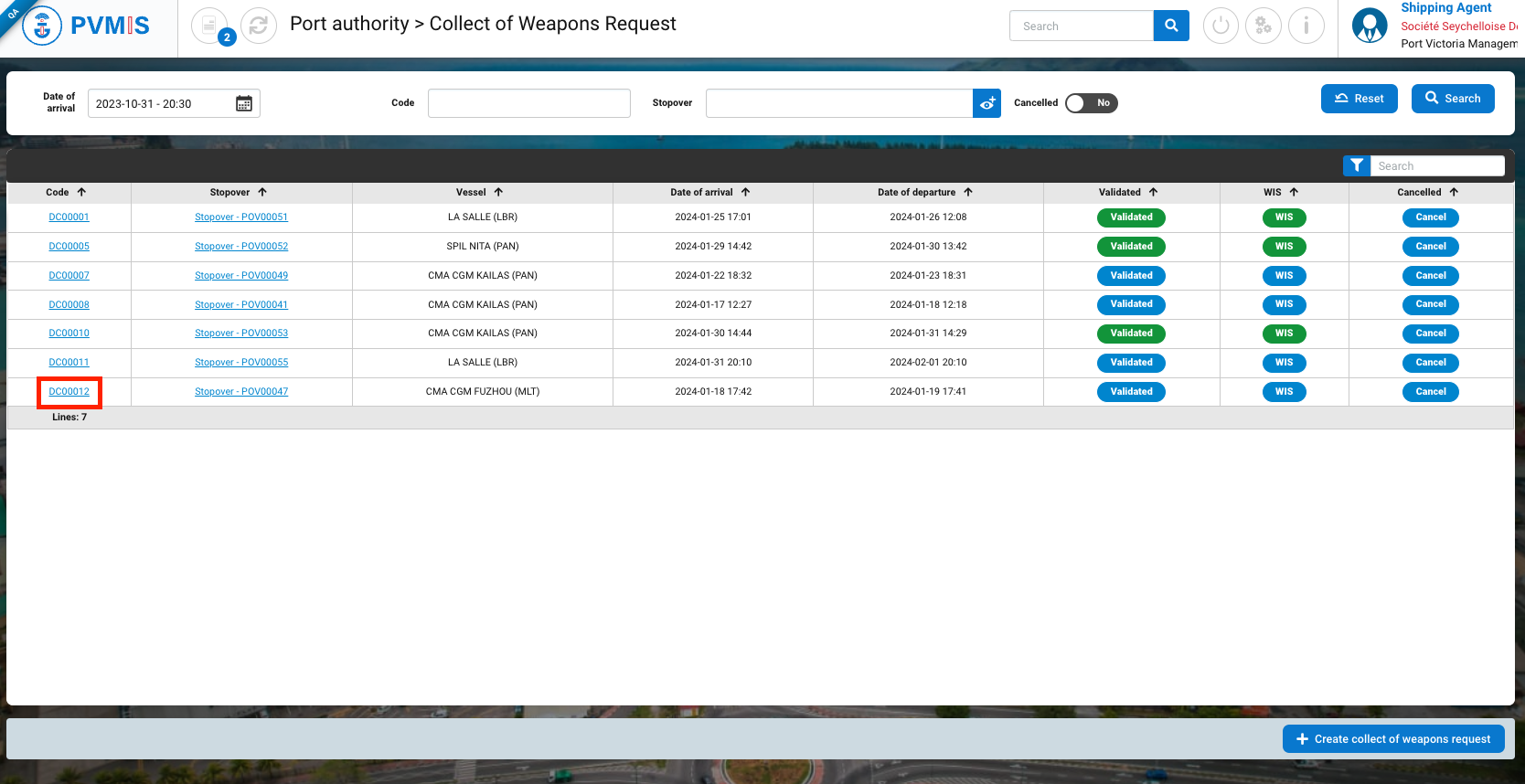Open the documents icon with badge 2
This screenshot has height=784, width=1525.
click(x=210, y=26)
